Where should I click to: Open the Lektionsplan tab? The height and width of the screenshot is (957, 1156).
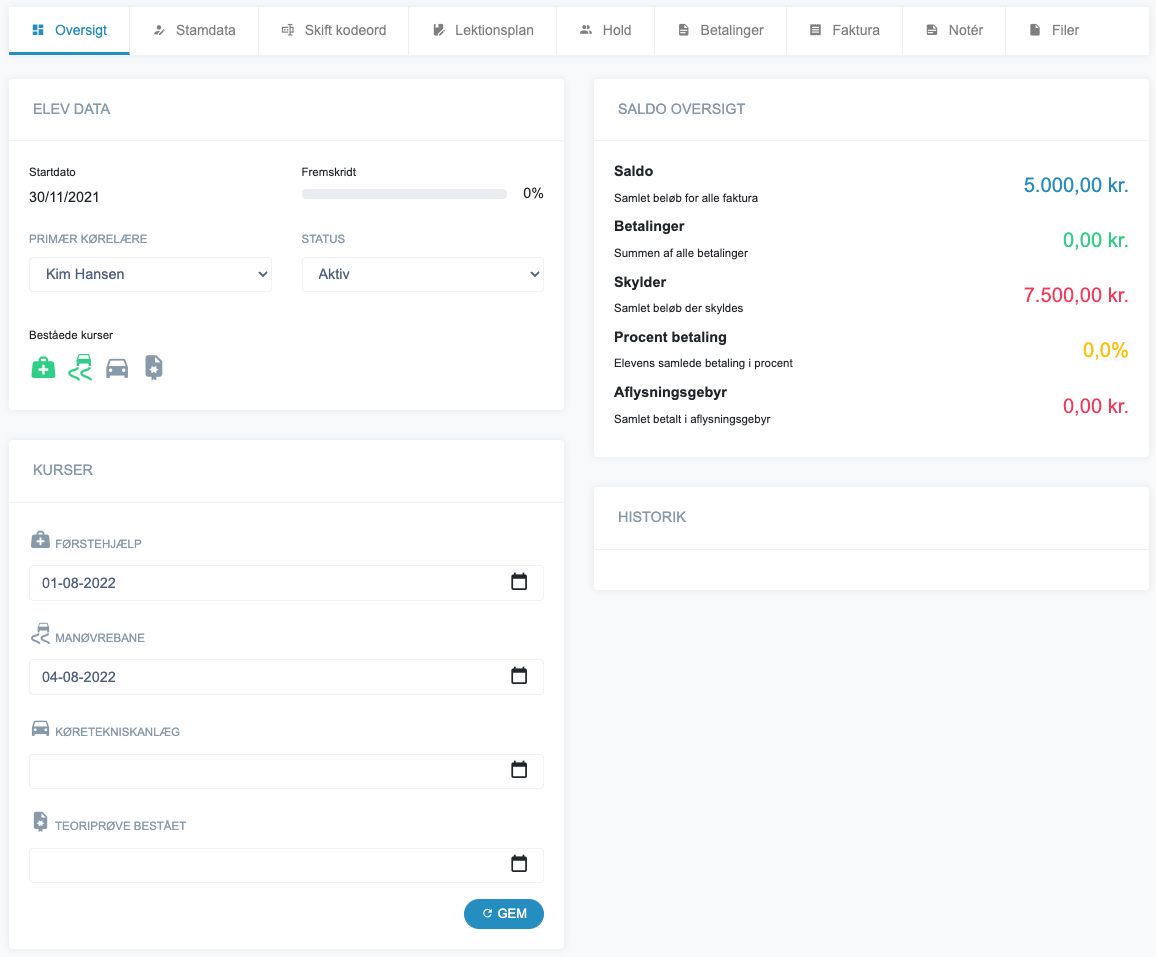click(x=484, y=30)
